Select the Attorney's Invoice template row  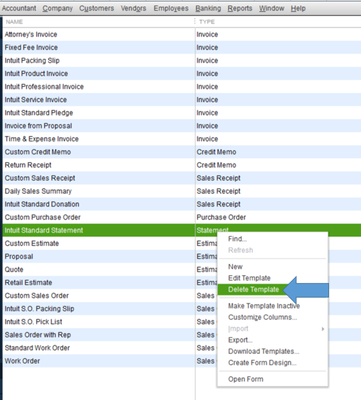(182, 34)
